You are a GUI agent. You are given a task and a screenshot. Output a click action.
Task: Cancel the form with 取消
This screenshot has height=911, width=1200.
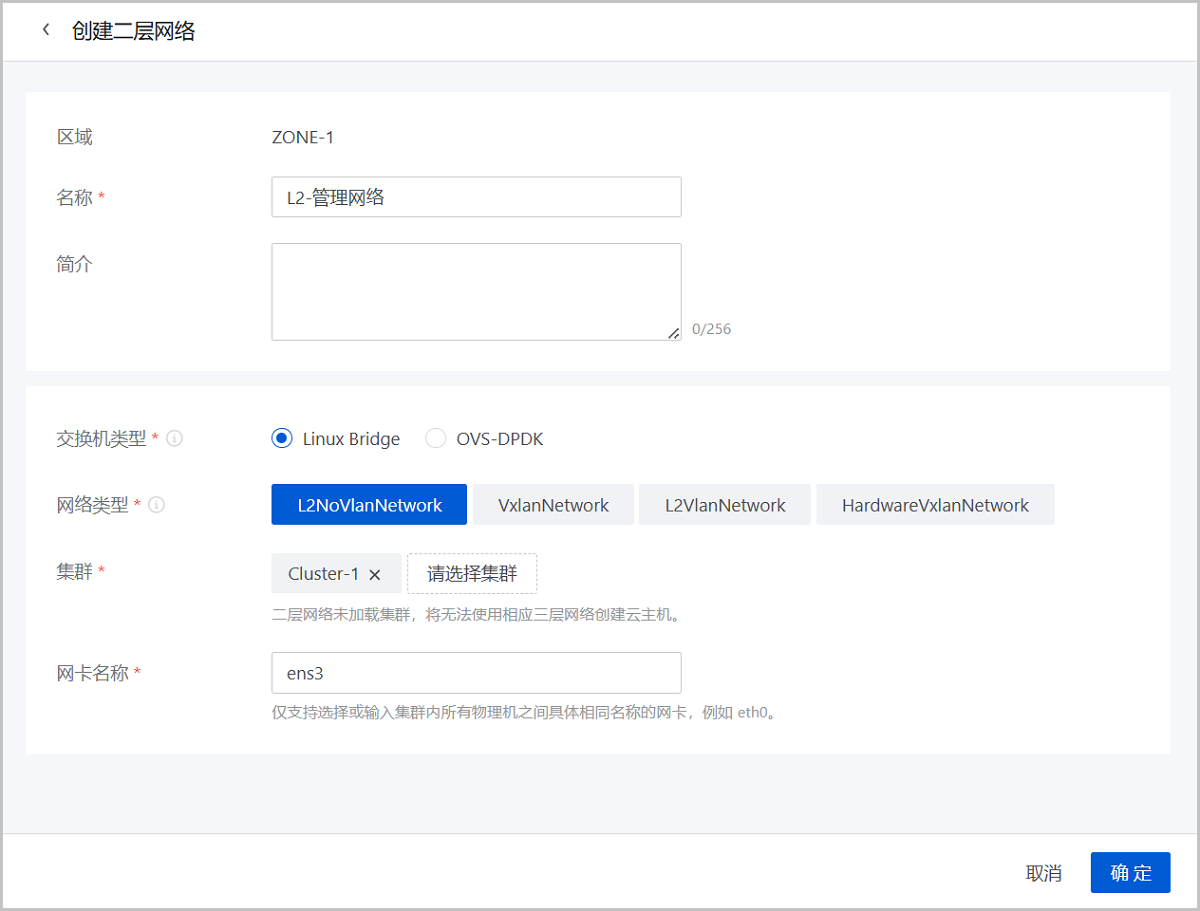tap(1044, 872)
